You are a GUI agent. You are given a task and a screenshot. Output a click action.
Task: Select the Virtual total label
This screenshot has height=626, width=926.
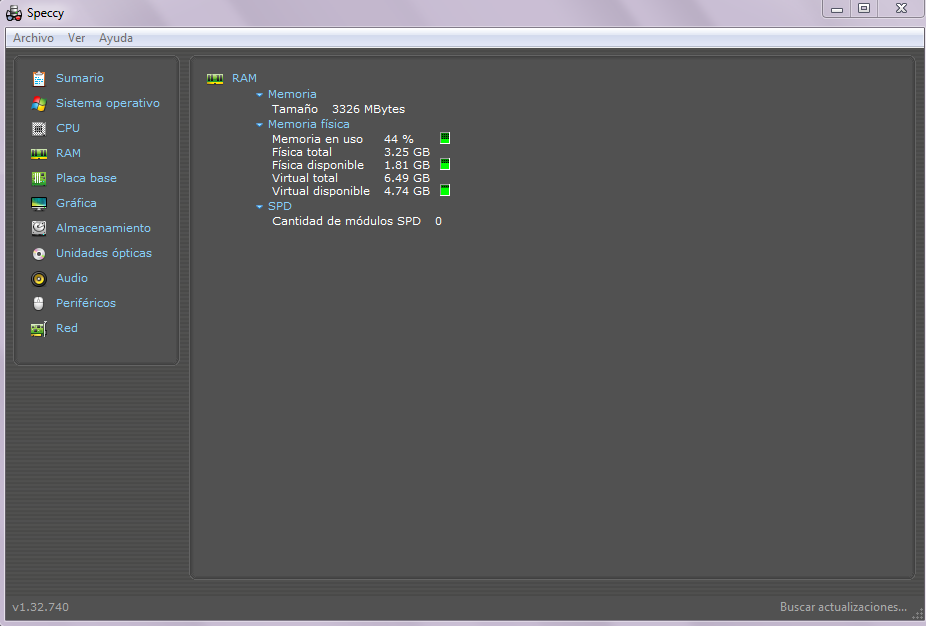[305, 178]
